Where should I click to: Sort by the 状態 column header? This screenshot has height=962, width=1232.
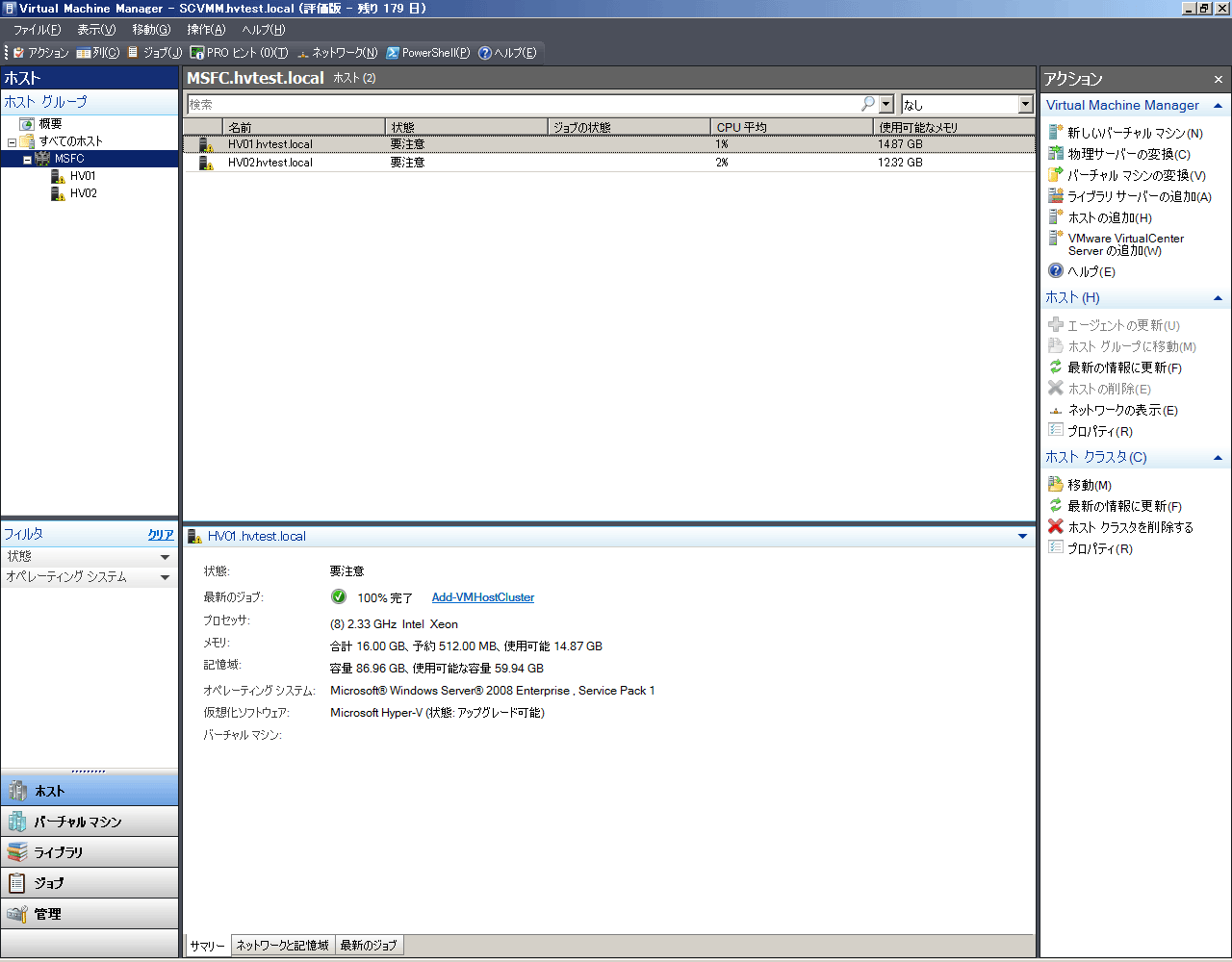(x=466, y=127)
